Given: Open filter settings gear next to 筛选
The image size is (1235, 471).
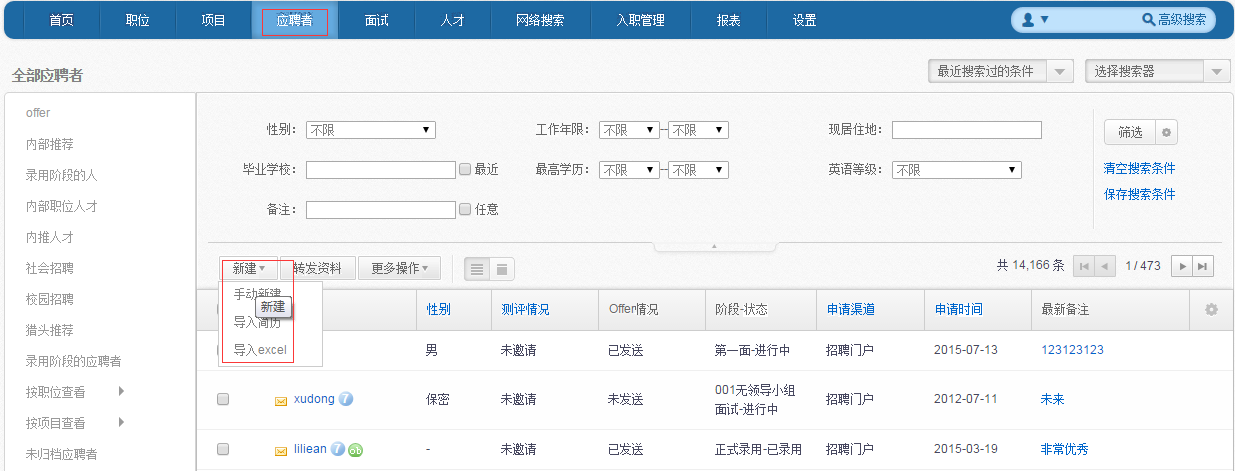Looking at the screenshot, I should pos(1167,132).
